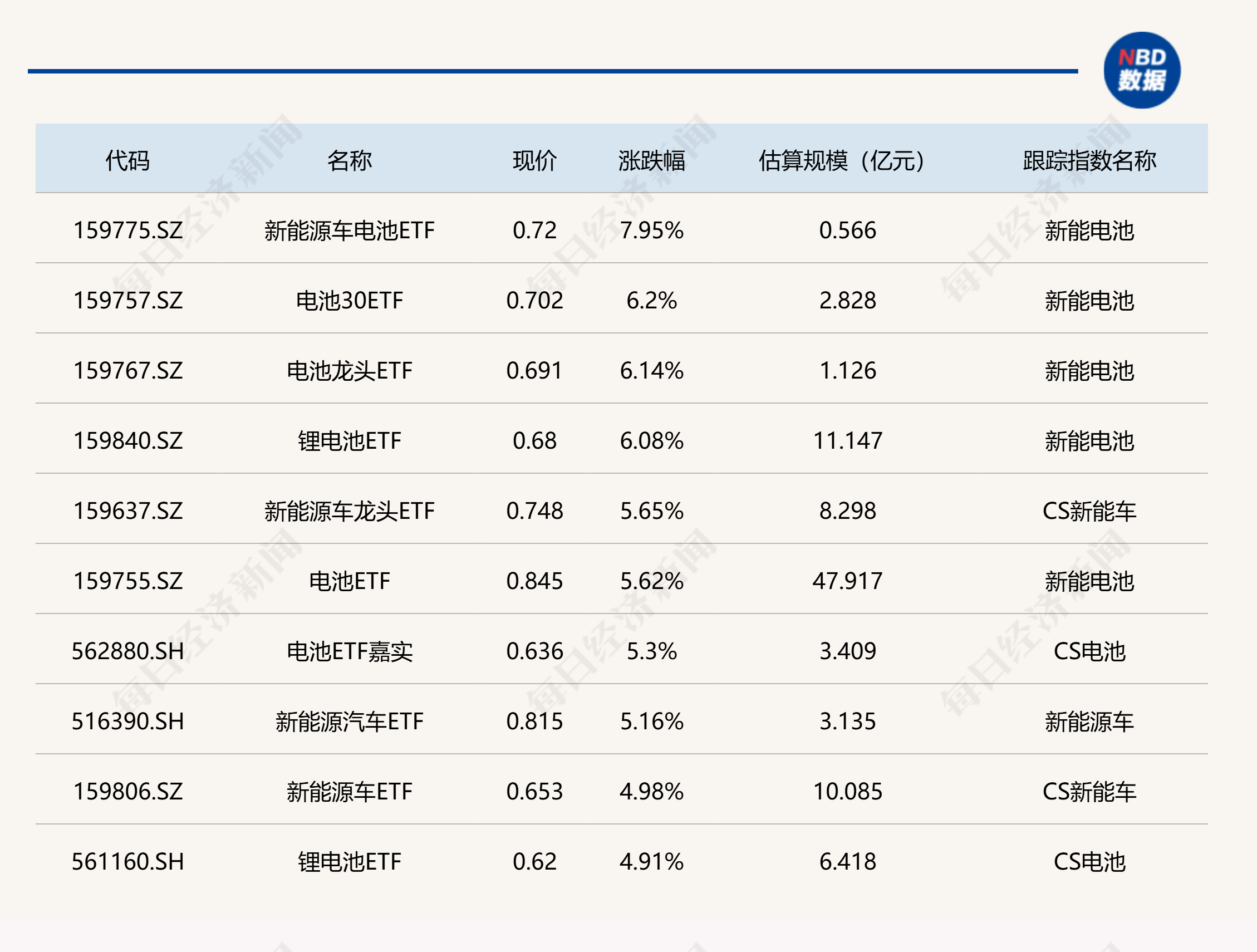The image size is (1257, 952).
Task: Click fund code 516390.SH
Action: click(x=128, y=722)
